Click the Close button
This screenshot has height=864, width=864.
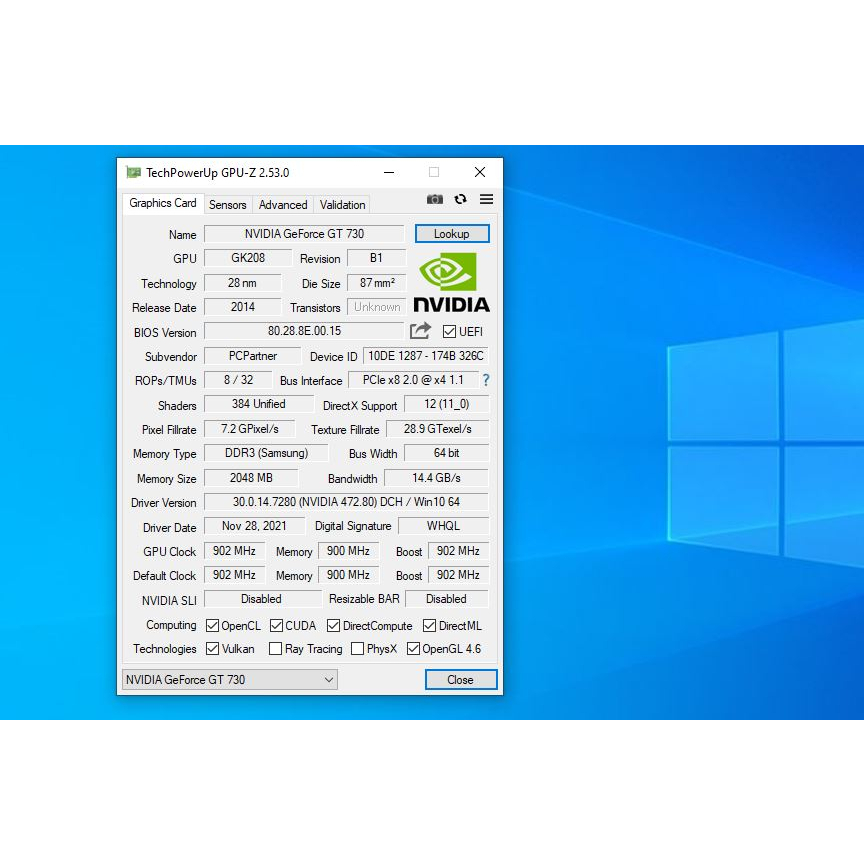[x=460, y=680]
